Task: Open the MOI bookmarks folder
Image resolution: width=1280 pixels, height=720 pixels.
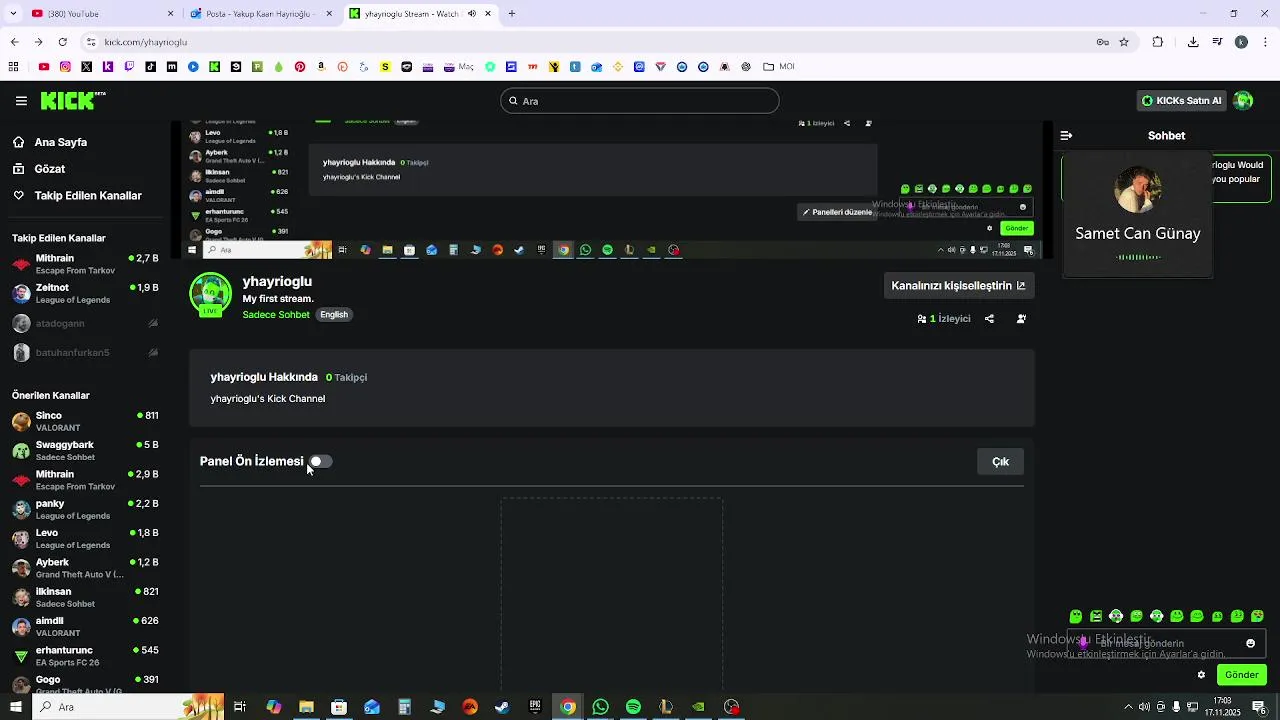Action: pos(778,67)
